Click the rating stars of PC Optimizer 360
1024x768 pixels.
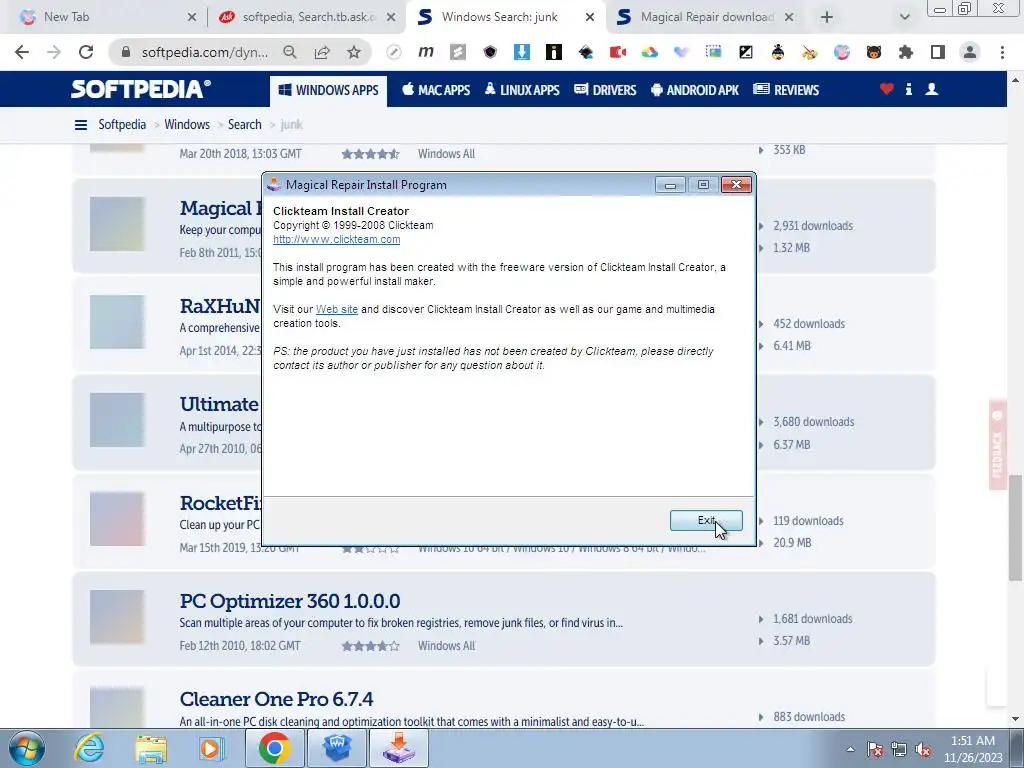tap(370, 646)
